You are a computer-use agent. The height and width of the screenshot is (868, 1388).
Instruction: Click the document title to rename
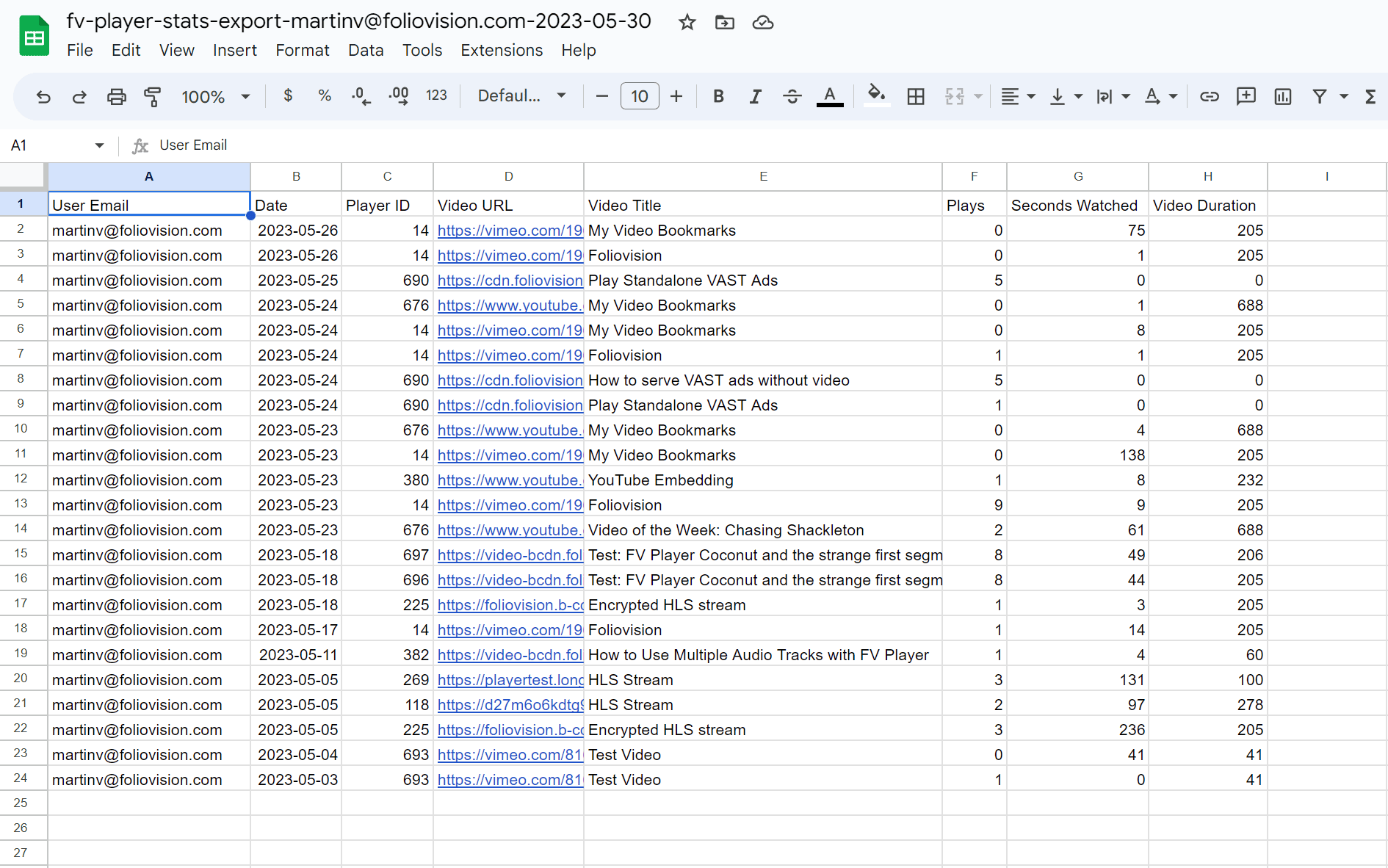[x=358, y=21]
